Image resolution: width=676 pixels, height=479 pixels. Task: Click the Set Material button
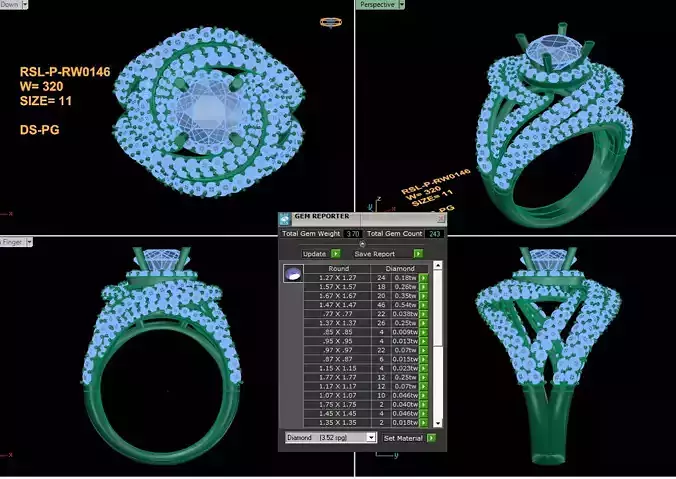(x=403, y=438)
